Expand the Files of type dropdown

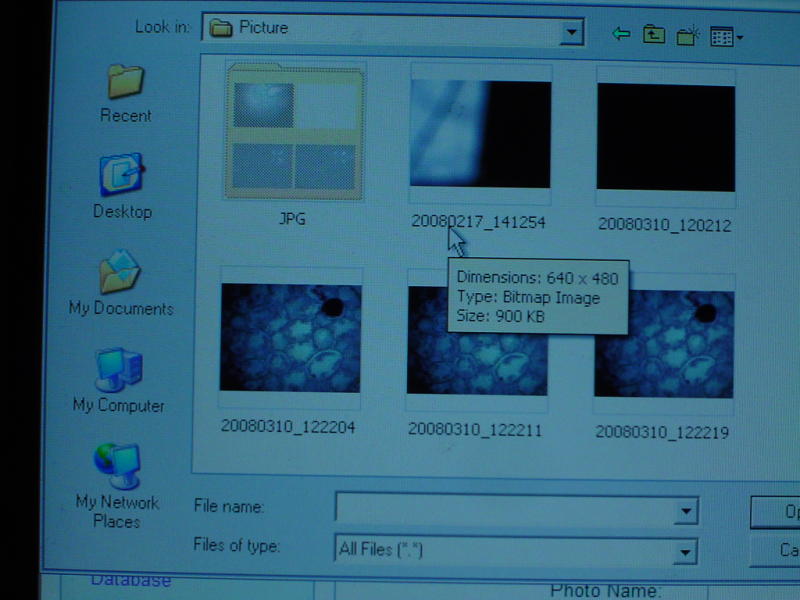685,552
